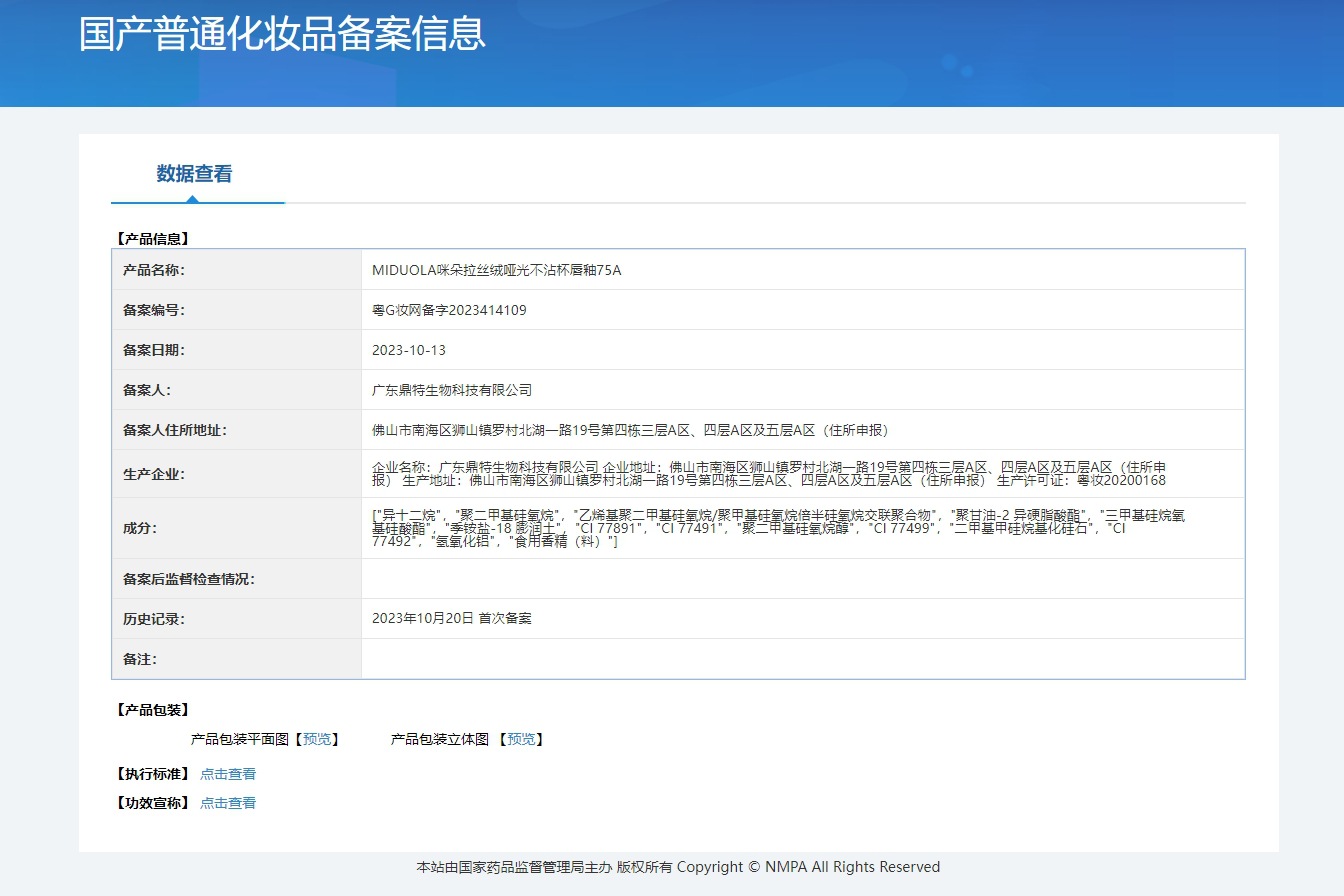
Task: Click the 备案日期 row label
Action: click(x=154, y=350)
